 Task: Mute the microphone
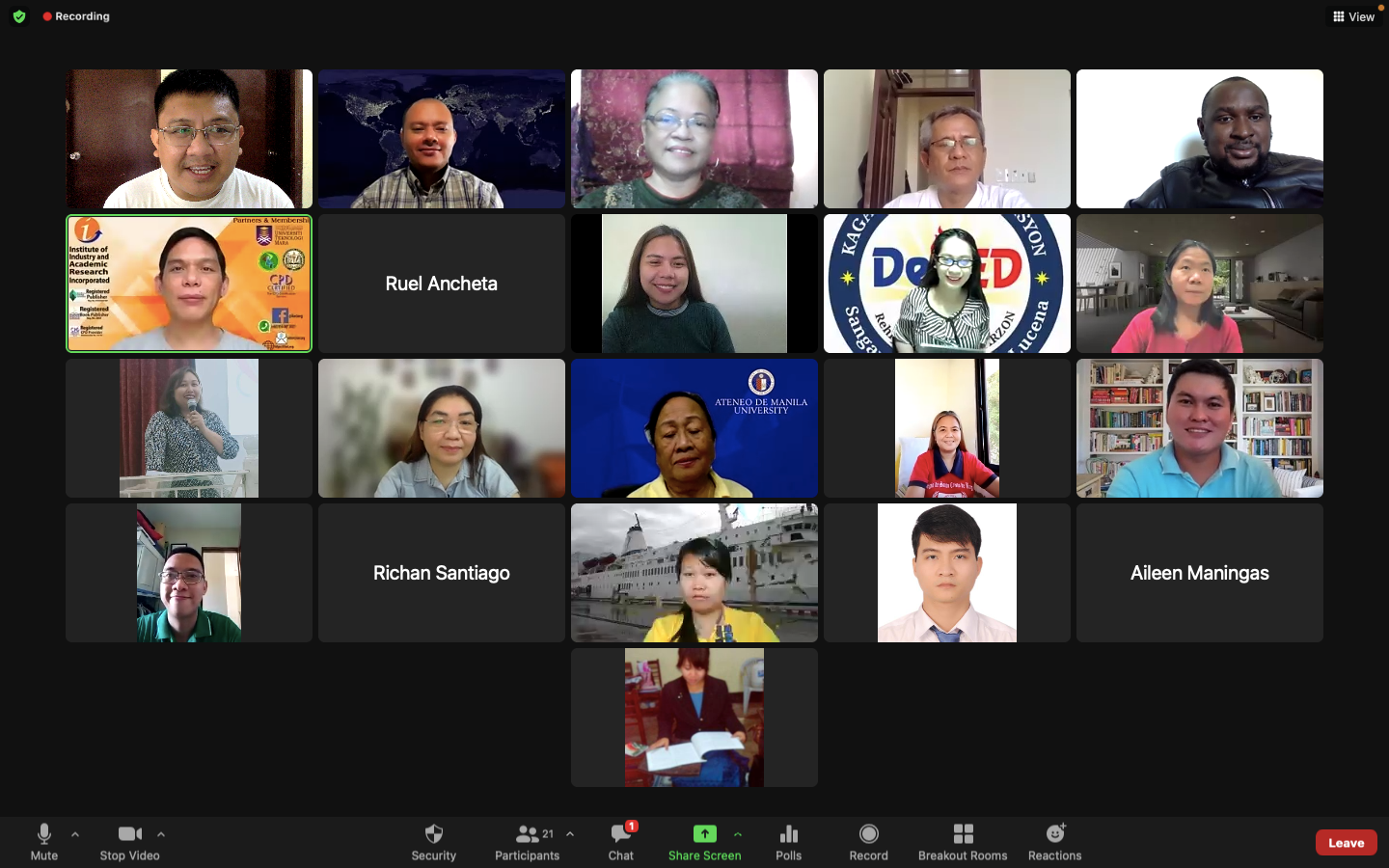(x=44, y=841)
